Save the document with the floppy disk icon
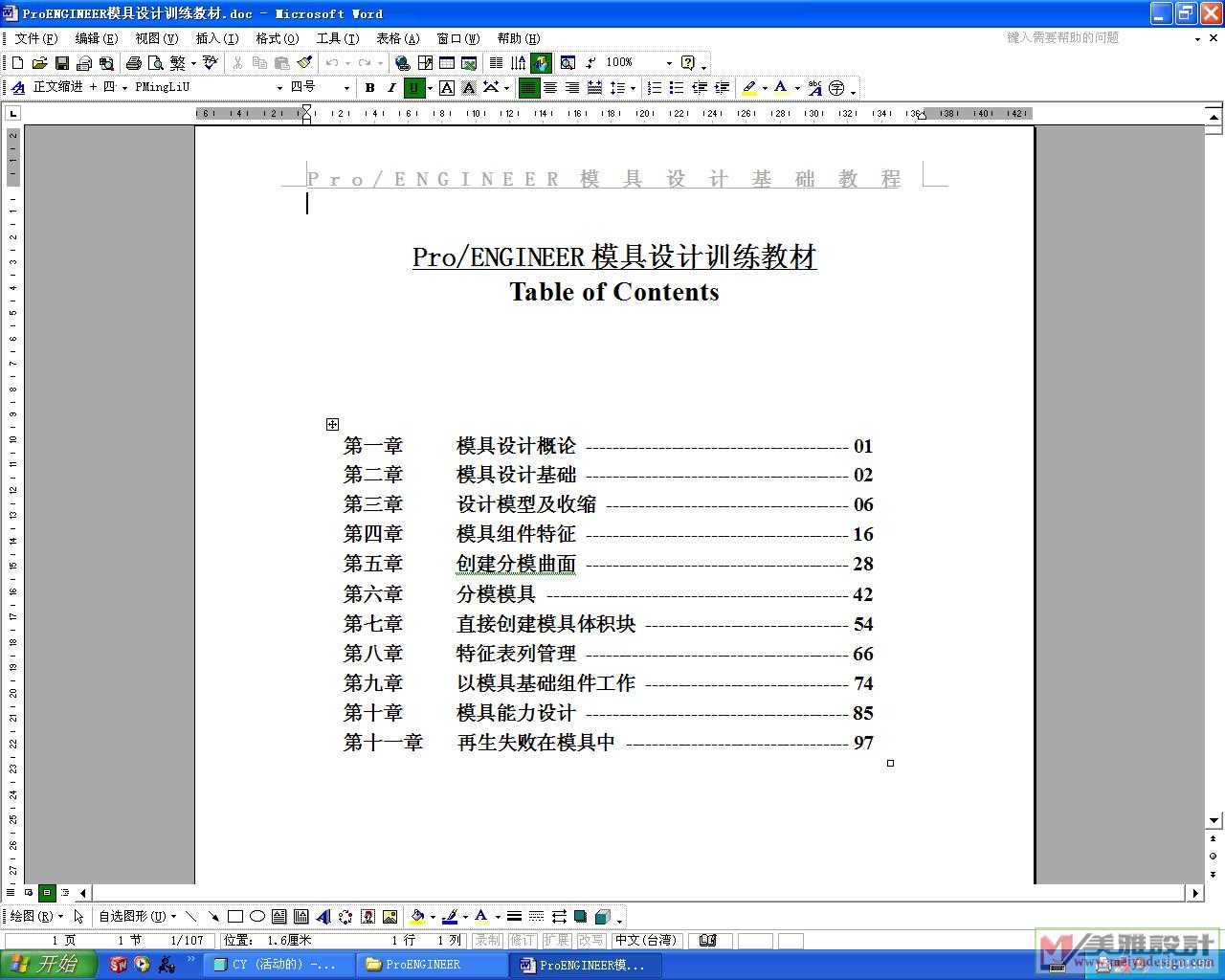1225x980 pixels. click(61, 63)
